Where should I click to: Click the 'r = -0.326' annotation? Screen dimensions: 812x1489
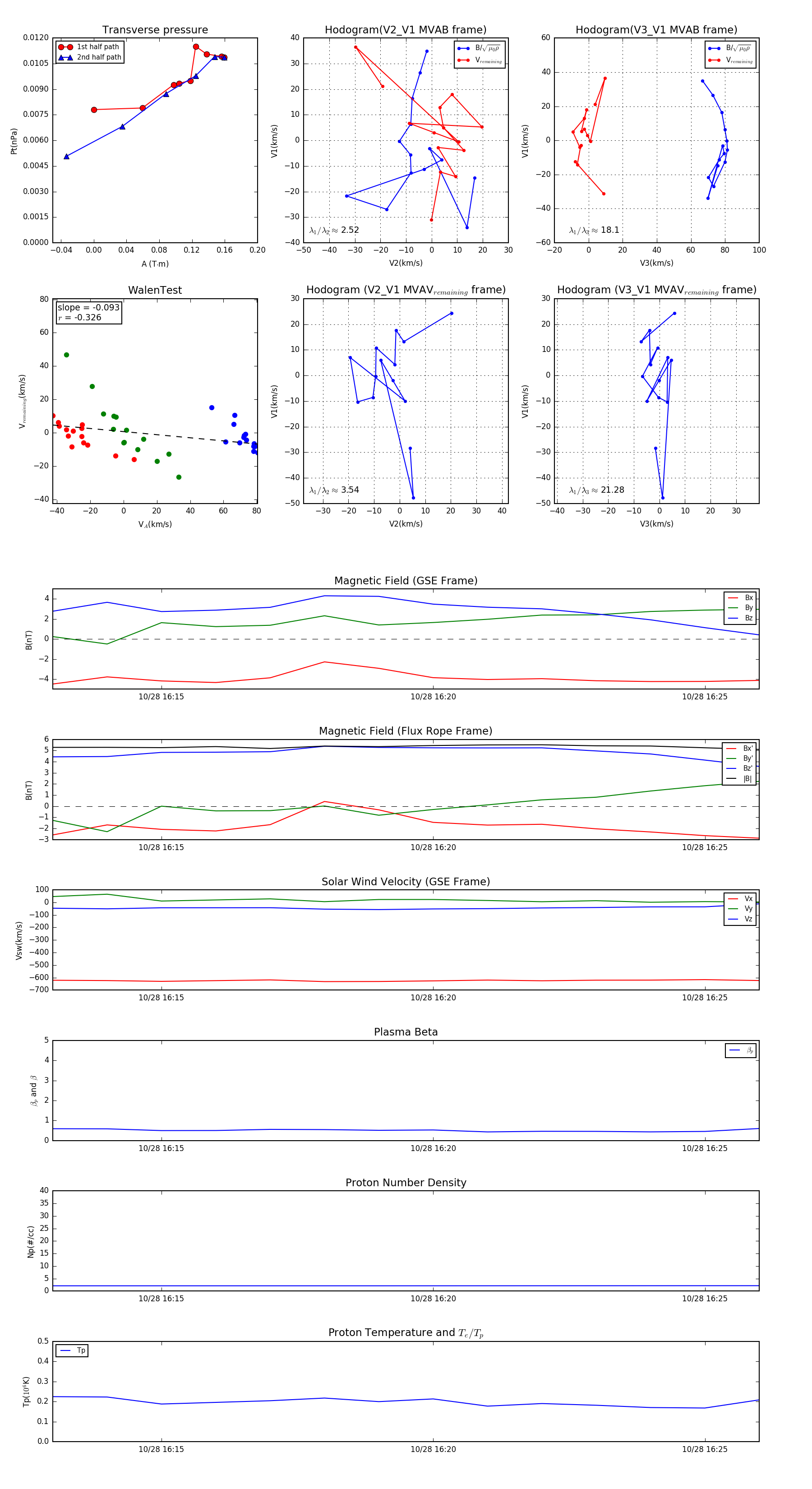click(80, 317)
